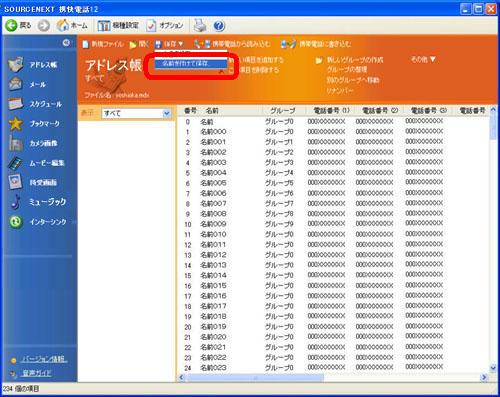Screen dimensions: 500x397
Task: Click the printer icon in toolbar
Action: click(200, 25)
